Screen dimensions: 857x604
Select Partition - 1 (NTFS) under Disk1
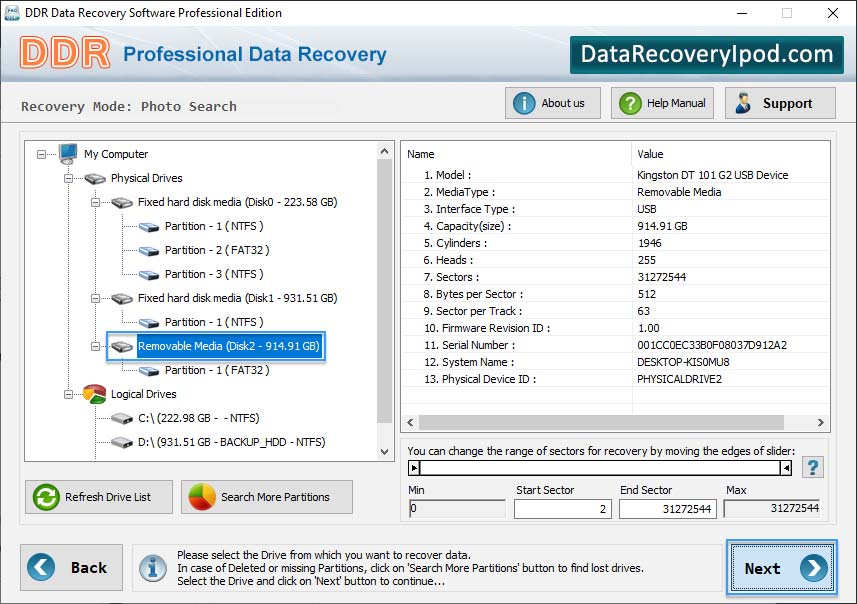point(214,322)
